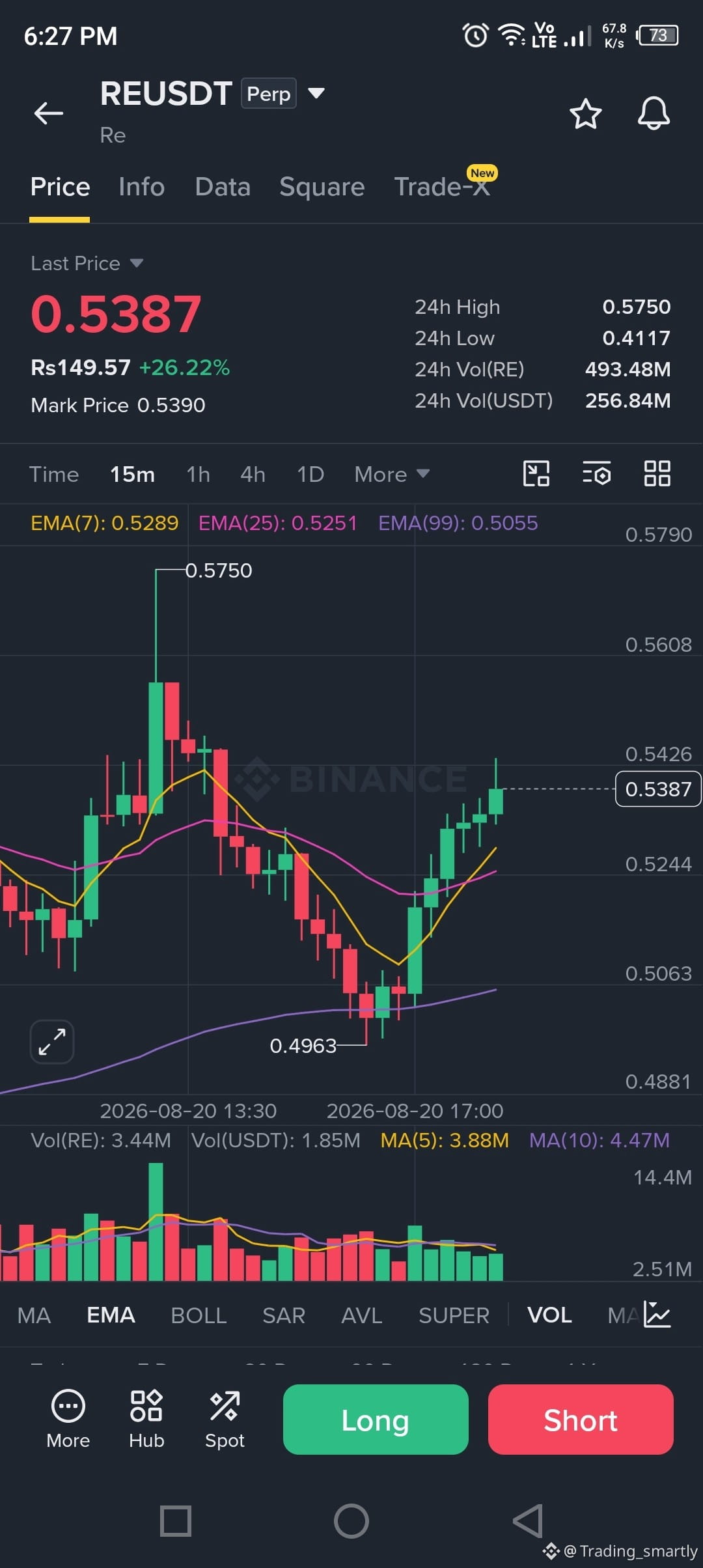Tap the 24h Vol(USDT) value 256.84M
The height and width of the screenshot is (1568, 703).
pyautogui.click(x=627, y=400)
